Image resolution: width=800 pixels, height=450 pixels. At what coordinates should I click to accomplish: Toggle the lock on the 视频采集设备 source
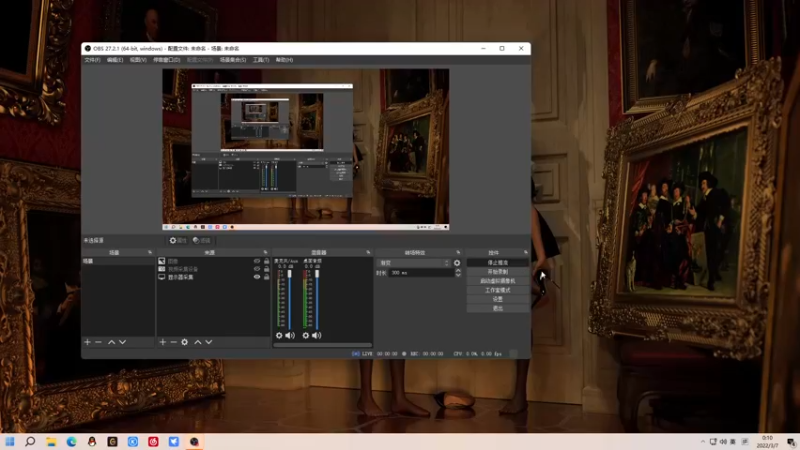pos(266,269)
